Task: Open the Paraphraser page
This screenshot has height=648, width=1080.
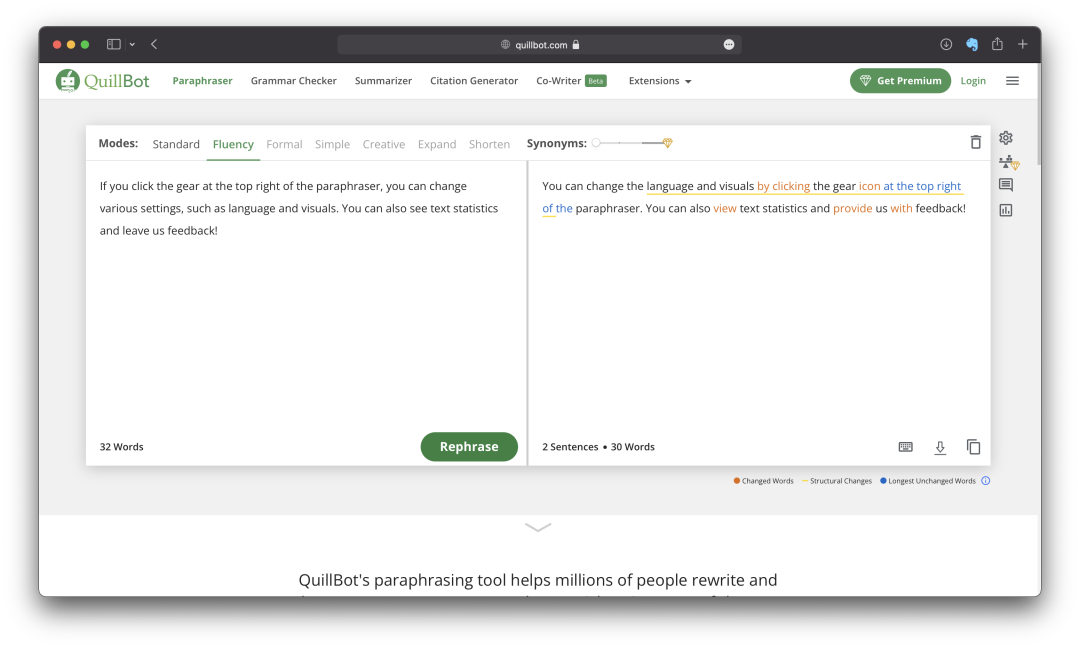Action: click(202, 81)
